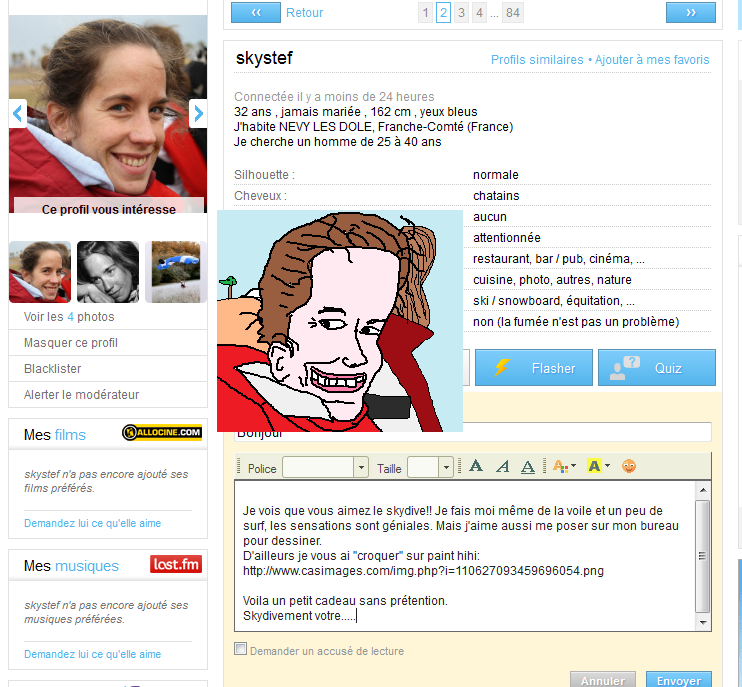The image size is (742, 687).
Task: Click the italic text formatting icon
Action: coord(502,466)
